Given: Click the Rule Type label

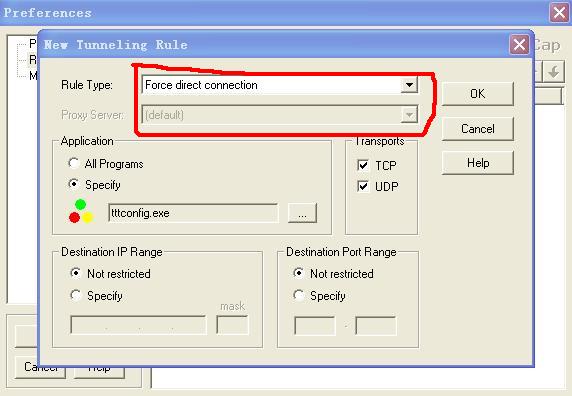Looking at the screenshot, I should [87, 85].
